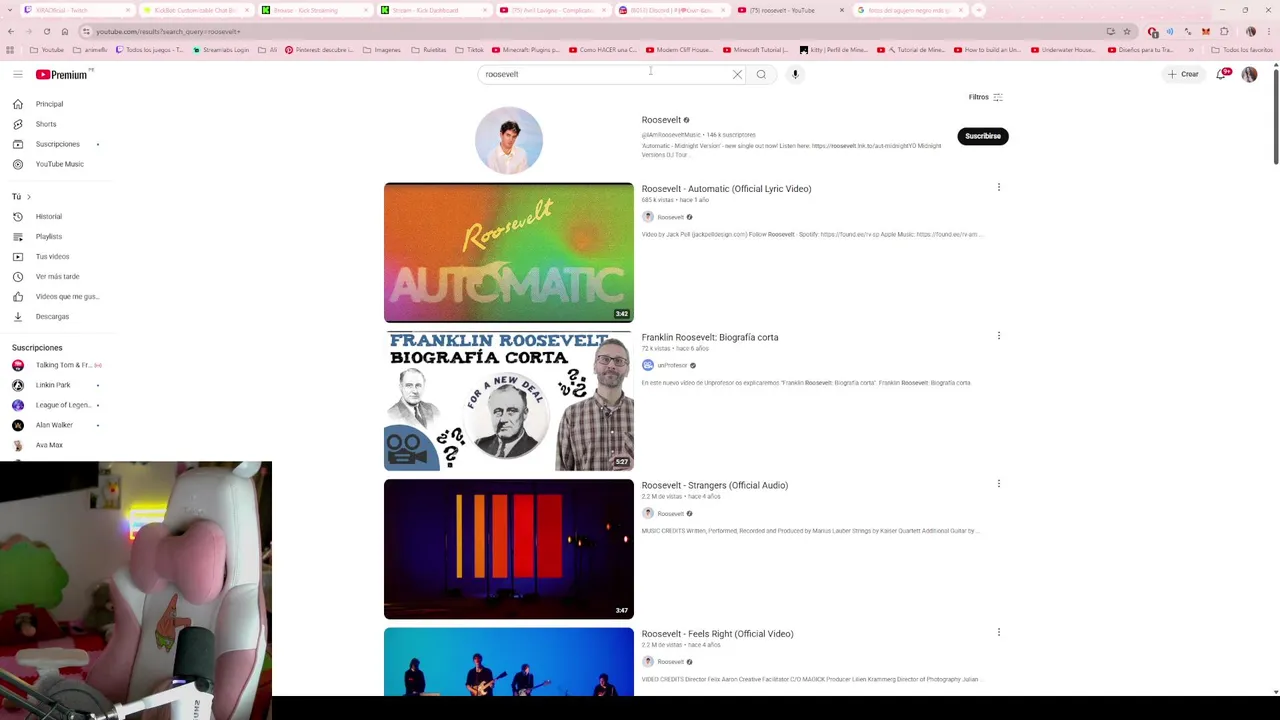Click the Roosevelt channel avatar
The image size is (1280, 720).
508,141
